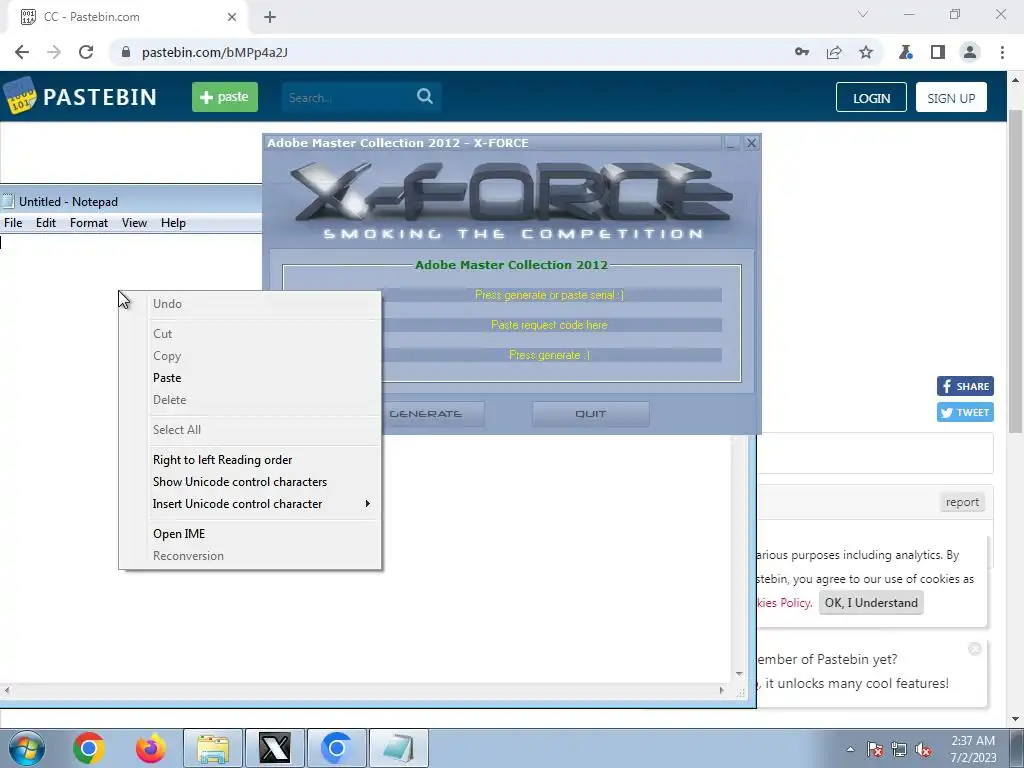Screen dimensions: 1024x768
Task: Open Notepad's View menu
Action: click(134, 223)
